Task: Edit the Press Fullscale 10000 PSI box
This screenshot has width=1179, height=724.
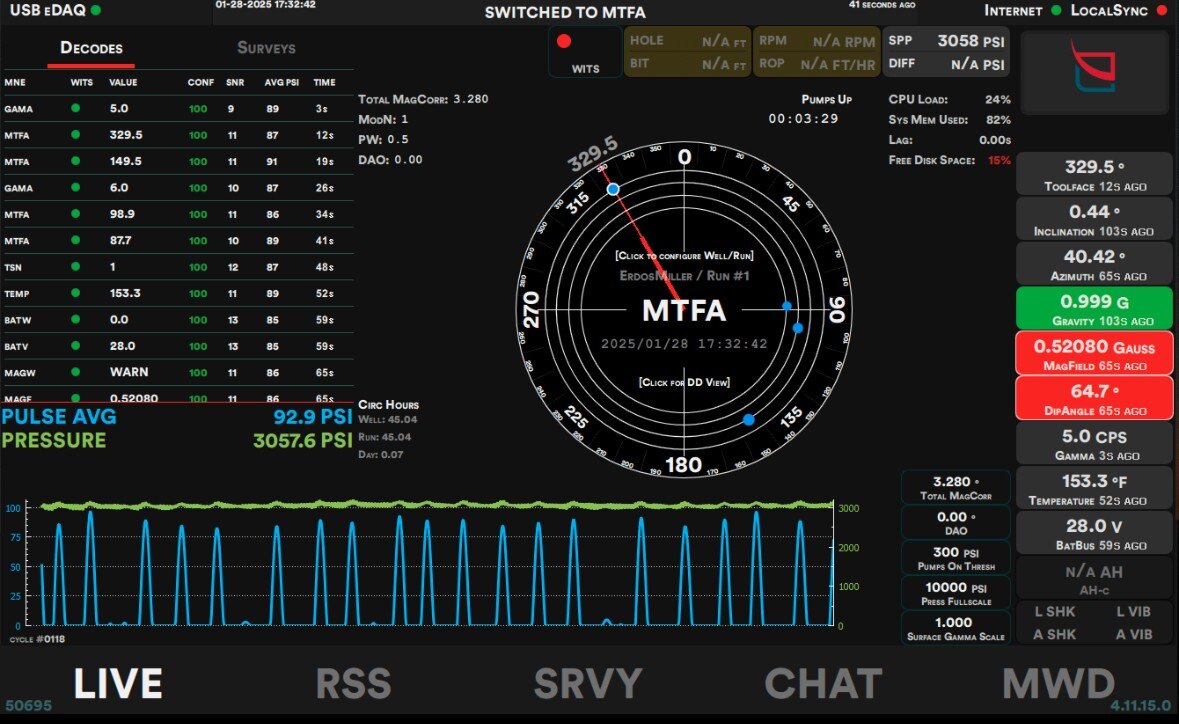Action: pos(956,593)
